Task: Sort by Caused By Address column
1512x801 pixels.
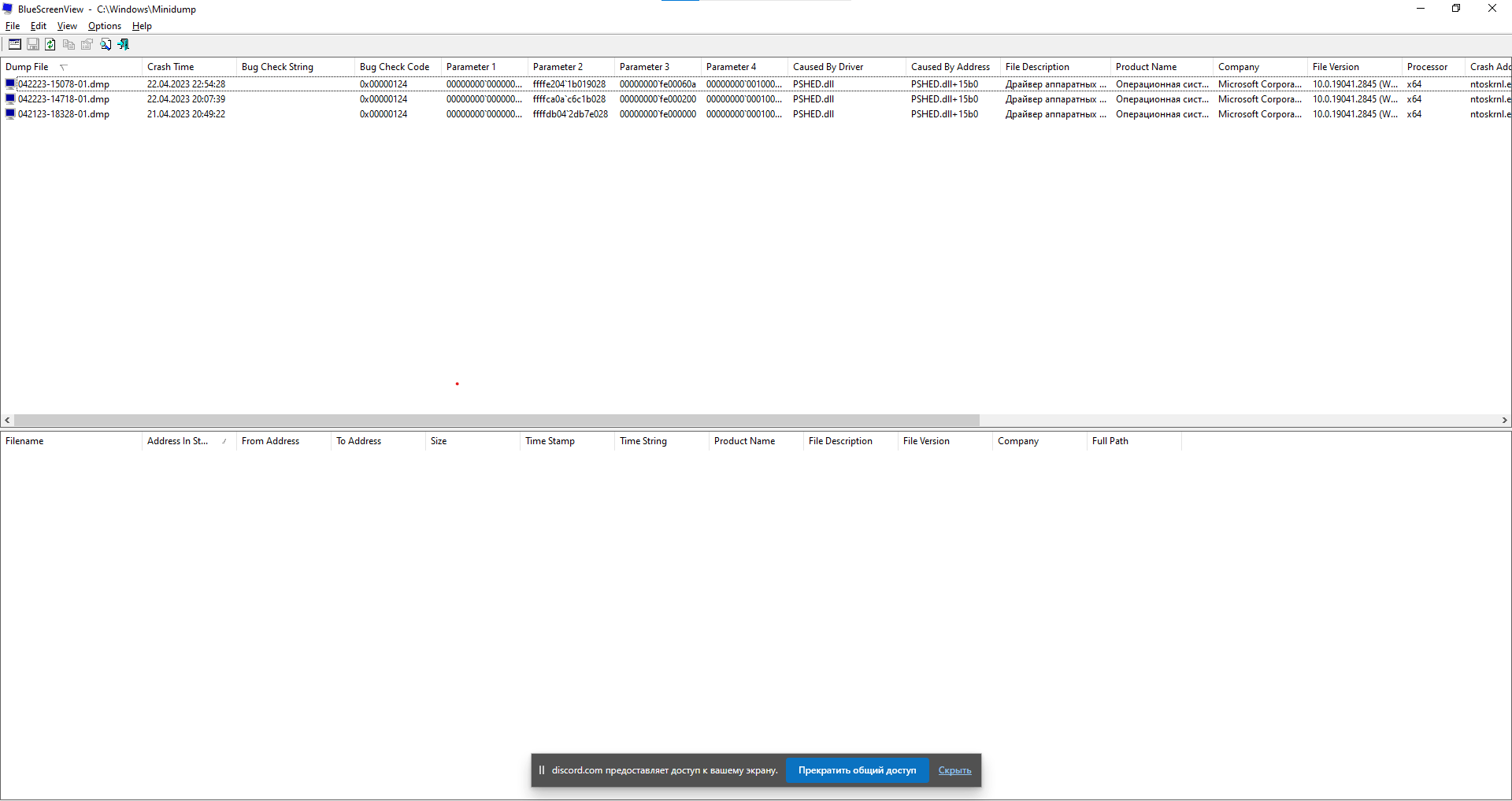Action: tap(953, 67)
